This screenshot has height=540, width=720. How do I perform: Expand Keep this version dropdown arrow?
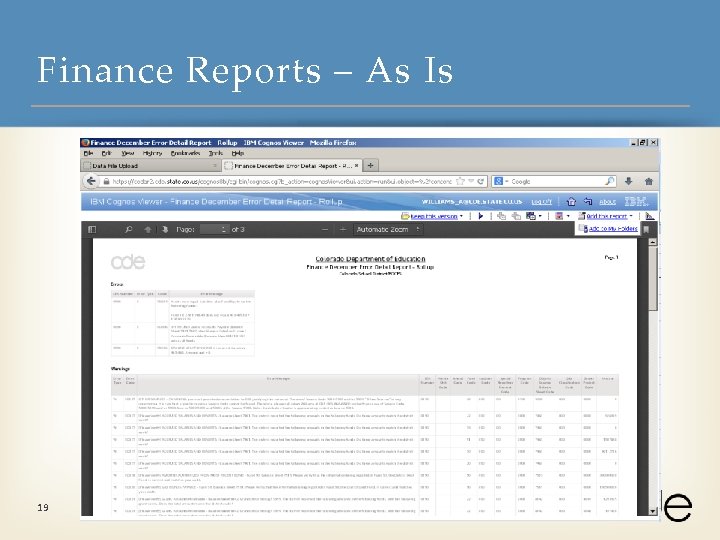pyautogui.click(x=461, y=216)
